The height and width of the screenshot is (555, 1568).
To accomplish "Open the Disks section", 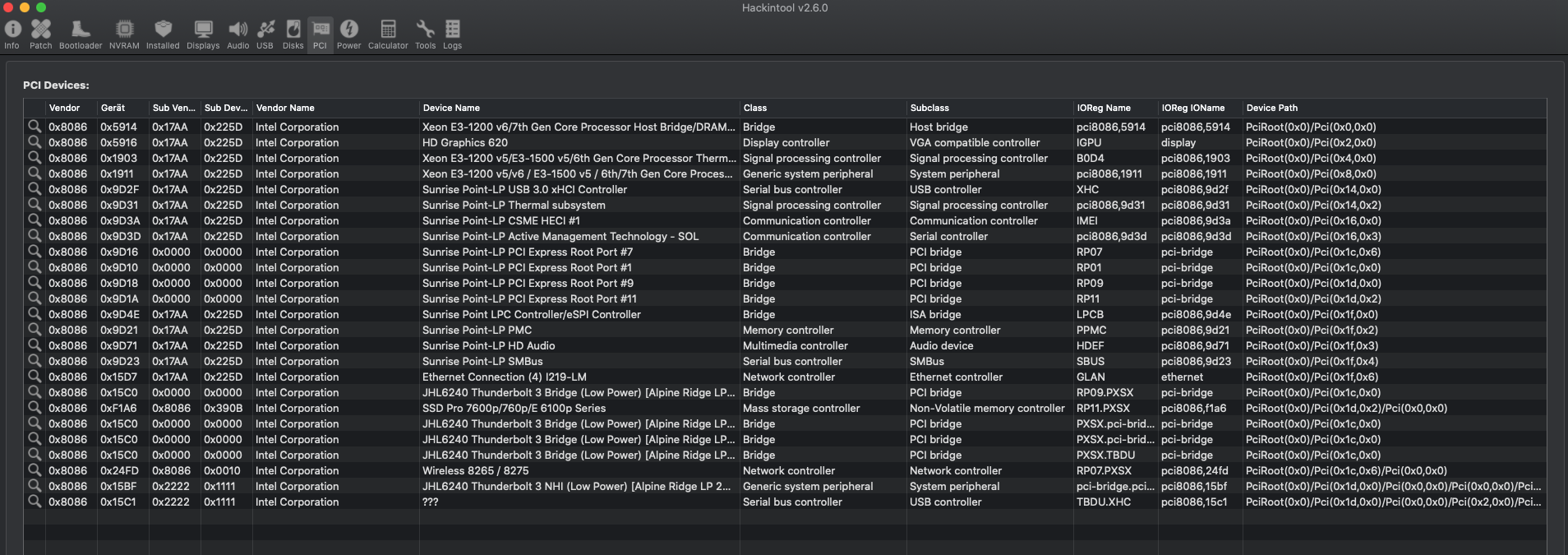I will (x=293, y=35).
